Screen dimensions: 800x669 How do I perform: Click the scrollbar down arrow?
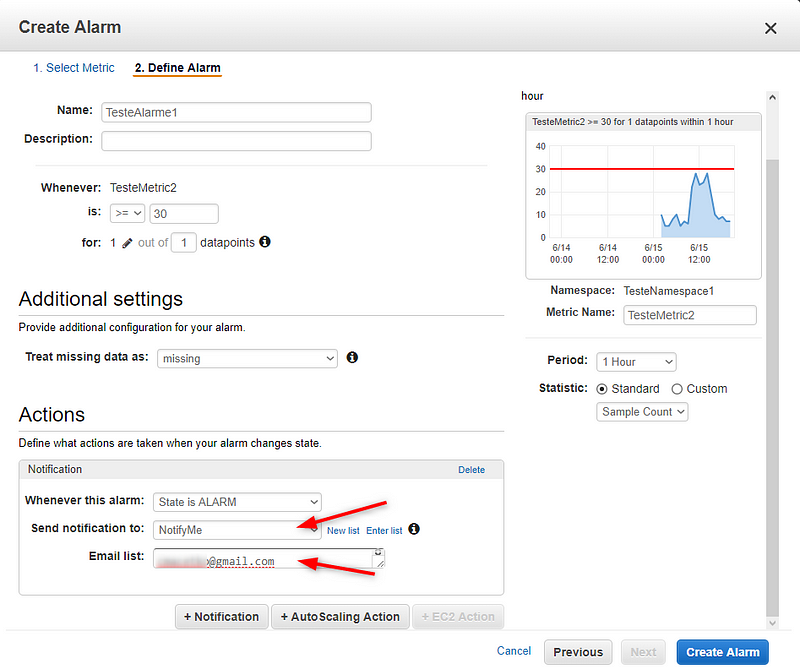click(x=772, y=623)
